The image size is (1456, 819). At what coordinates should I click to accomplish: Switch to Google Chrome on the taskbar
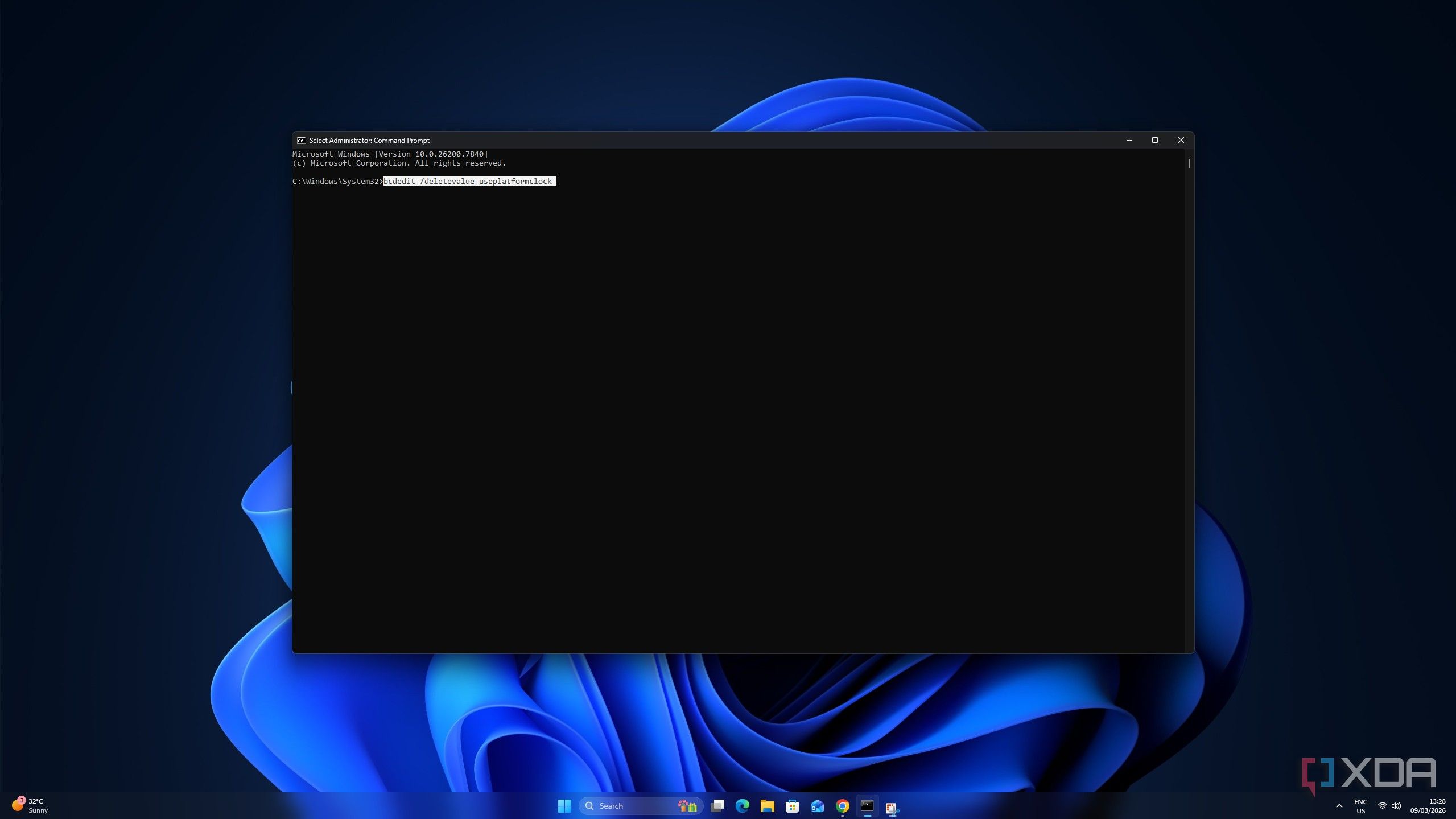click(x=843, y=806)
